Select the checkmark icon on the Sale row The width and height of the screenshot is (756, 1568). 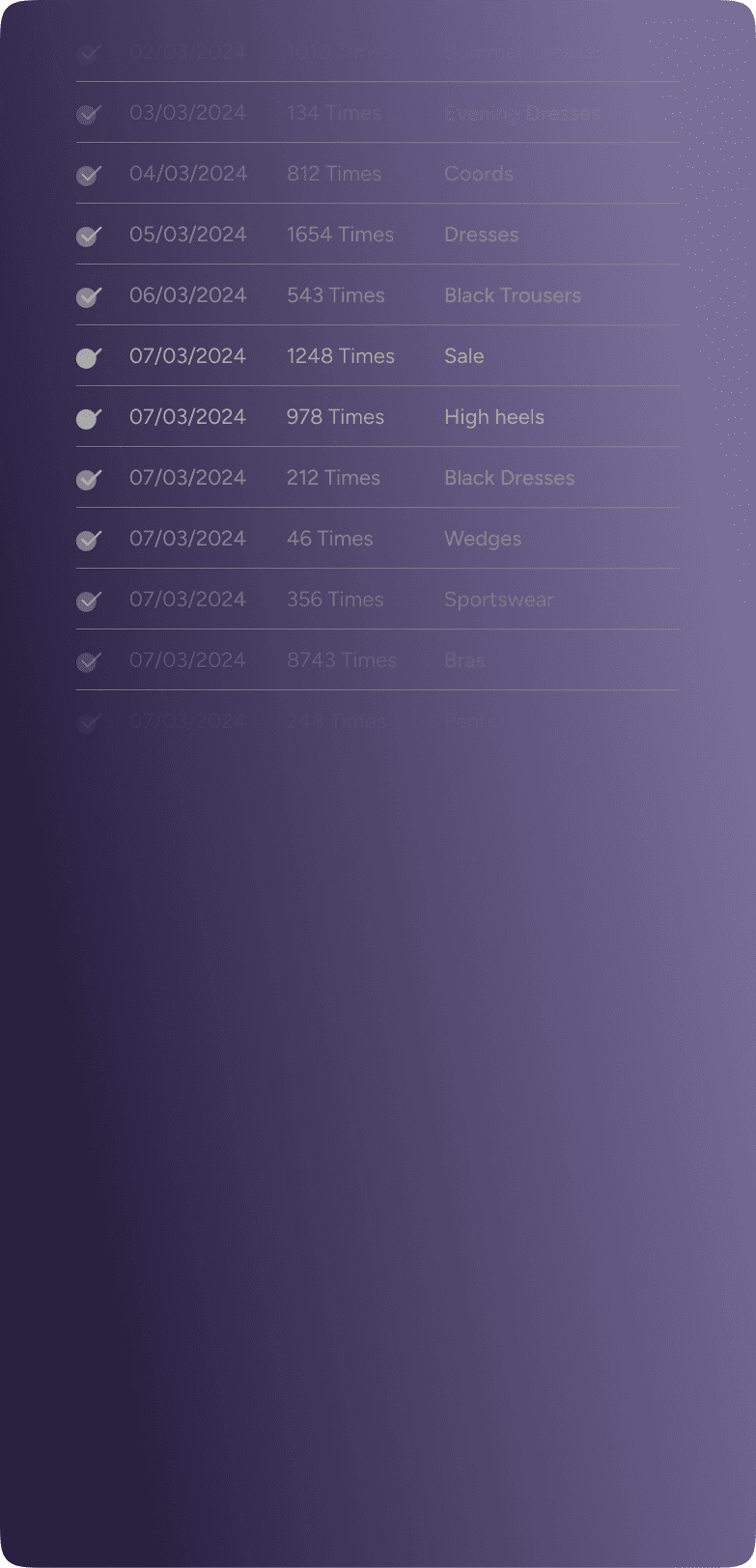pos(89,356)
